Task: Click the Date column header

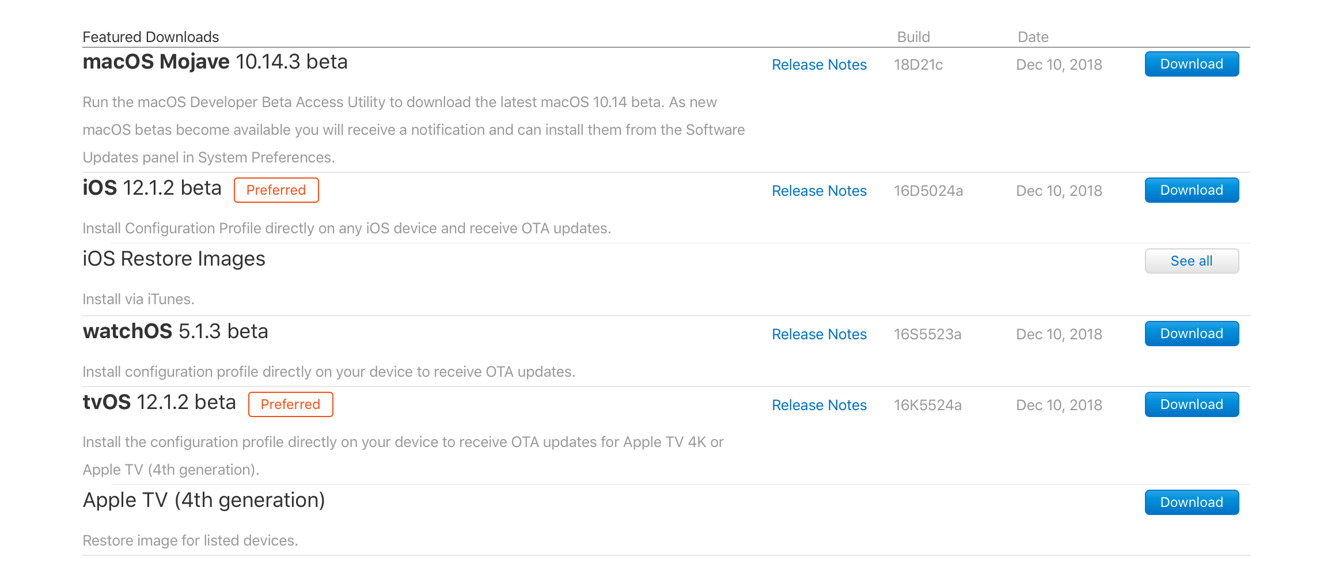Action: click(1033, 37)
